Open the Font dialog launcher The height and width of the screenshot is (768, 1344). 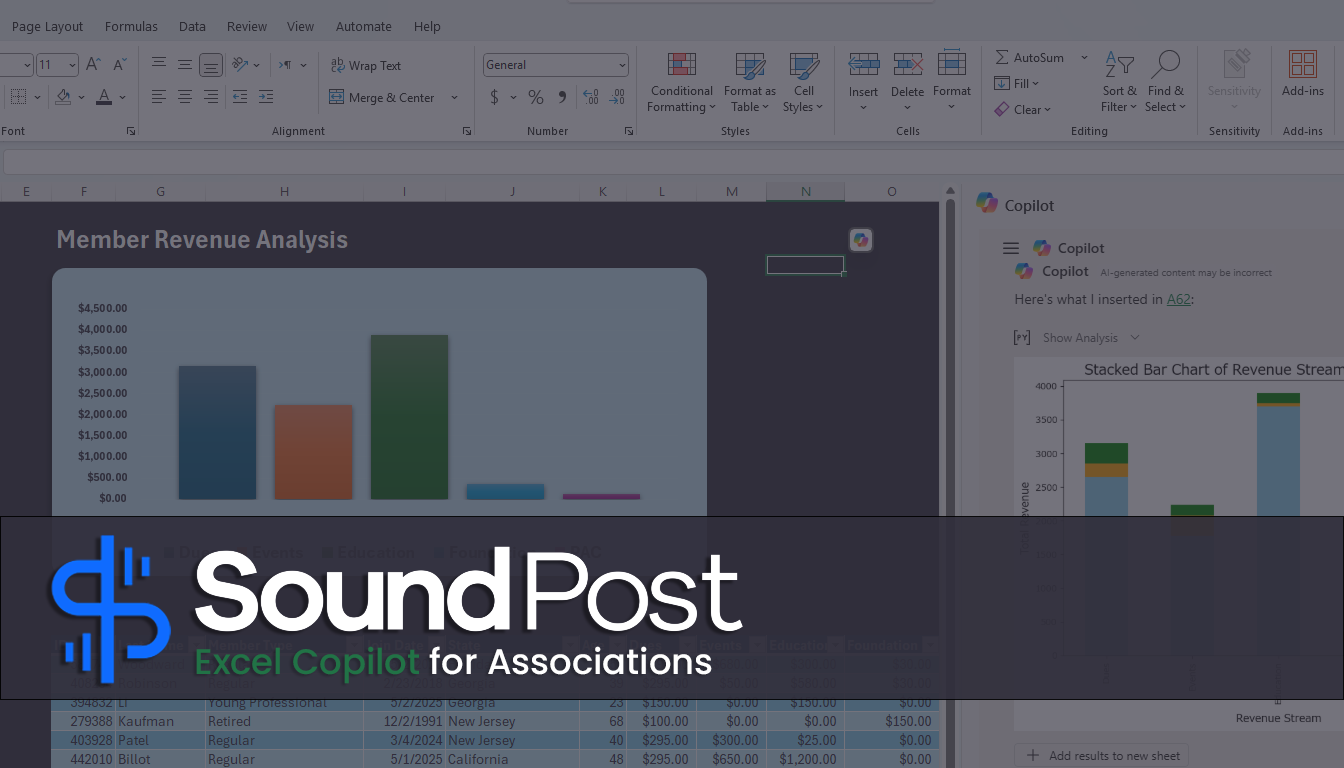131,131
